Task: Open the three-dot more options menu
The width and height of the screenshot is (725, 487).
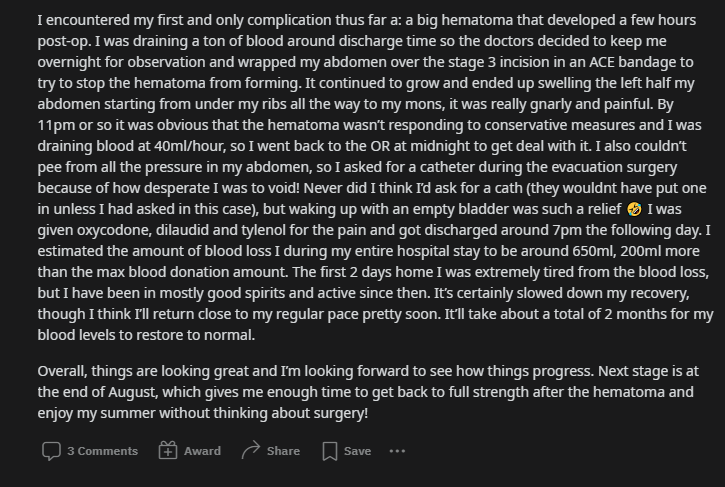Action: click(397, 451)
